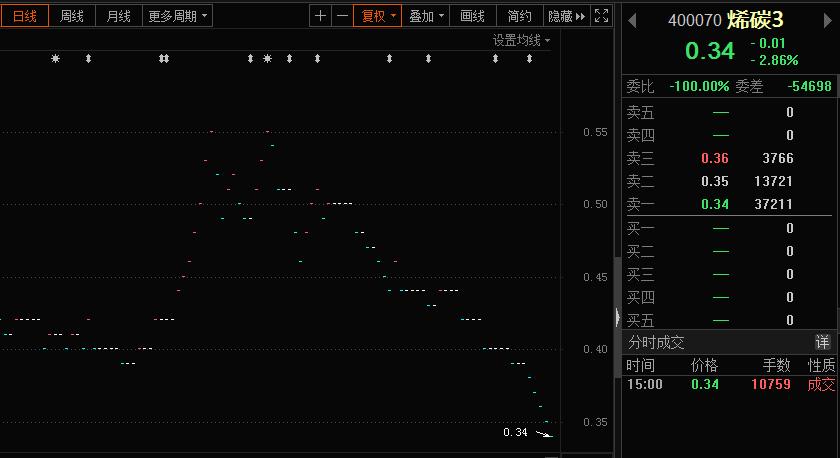
Task: Toggle 简约 simple display mode
Action: pos(520,16)
